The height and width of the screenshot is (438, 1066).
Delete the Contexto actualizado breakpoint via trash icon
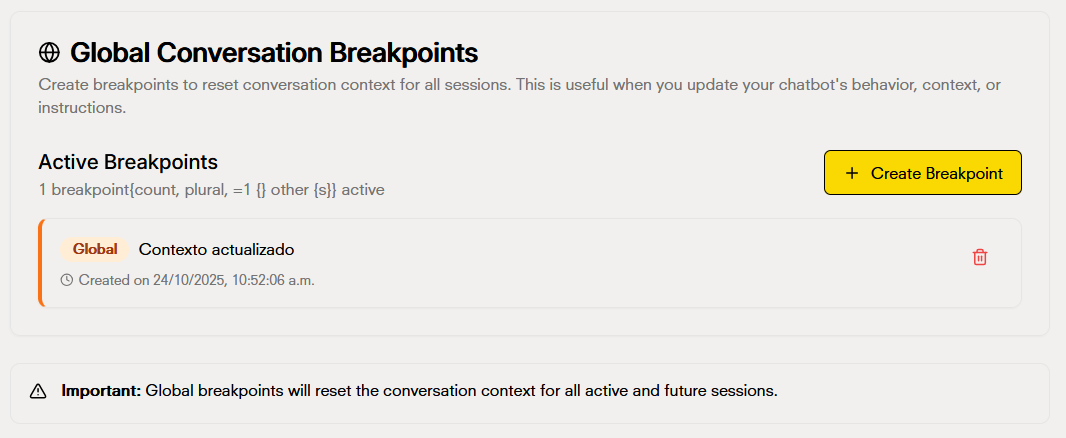coord(980,257)
